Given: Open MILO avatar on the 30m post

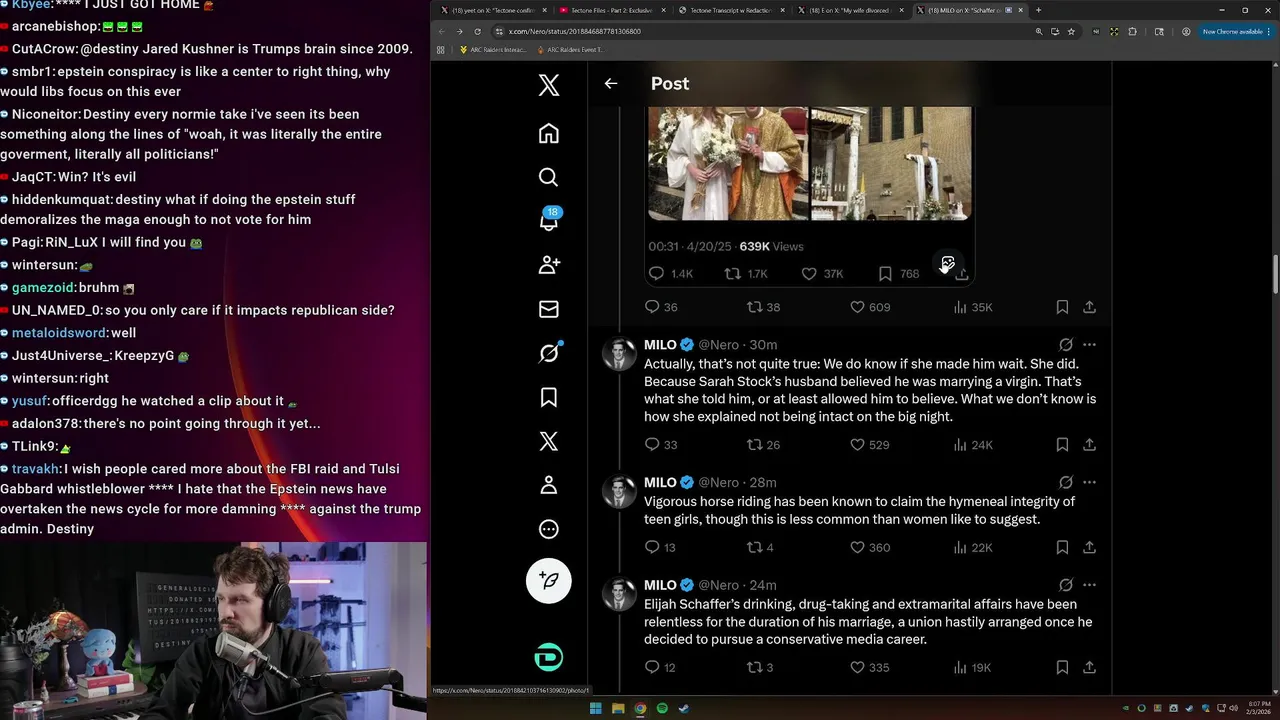Looking at the screenshot, I should [619, 354].
